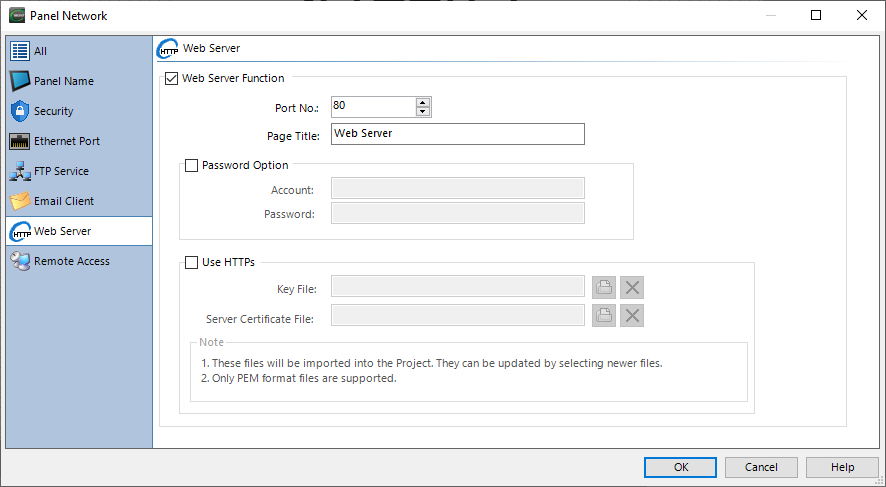The image size is (886, 487).
Task: Decrease the Port No. value
Action: pos(423,112)
